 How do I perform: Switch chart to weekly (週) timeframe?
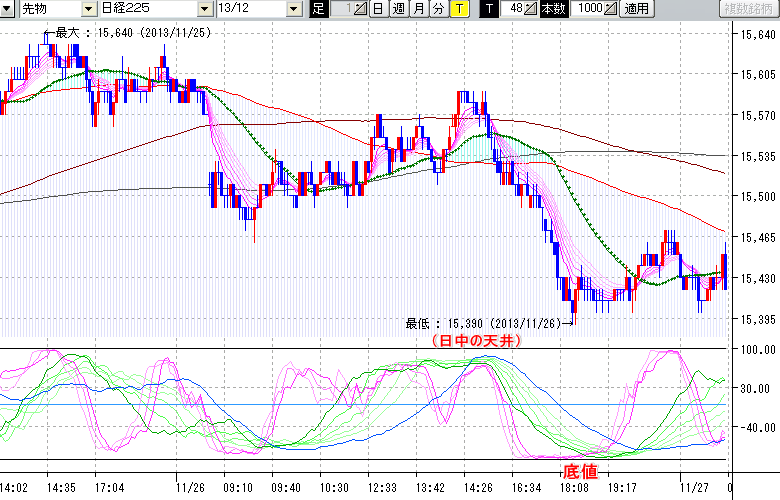pyautogui.click(x=397, y=9)
